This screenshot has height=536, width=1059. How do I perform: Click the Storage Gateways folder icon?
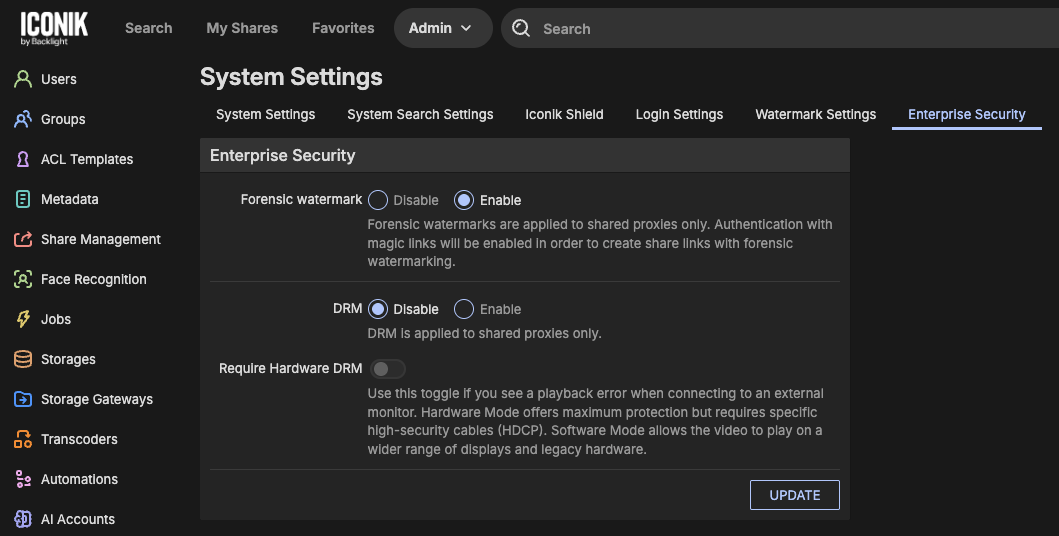coord(23,399)
